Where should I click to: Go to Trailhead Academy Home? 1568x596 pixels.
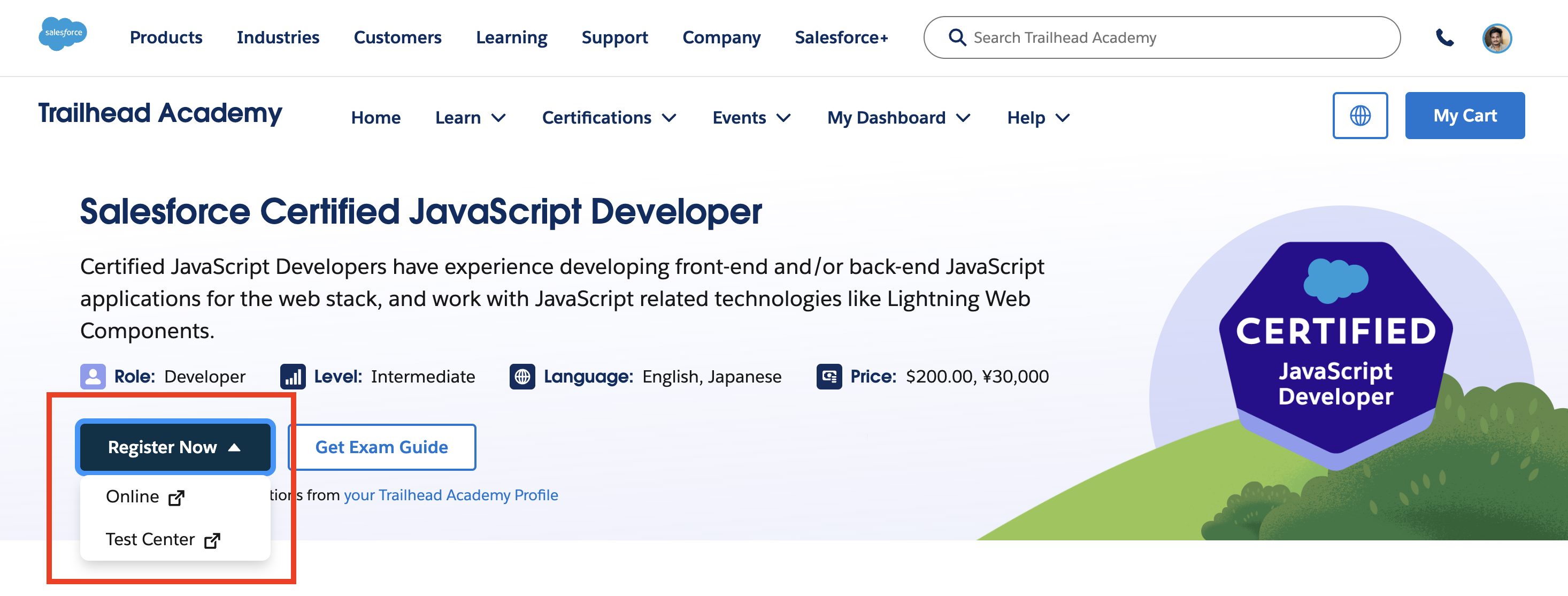(375, 118)
